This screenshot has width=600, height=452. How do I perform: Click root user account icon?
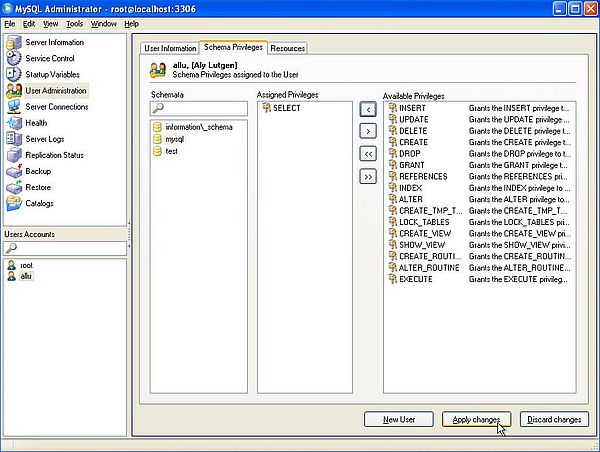12,265
